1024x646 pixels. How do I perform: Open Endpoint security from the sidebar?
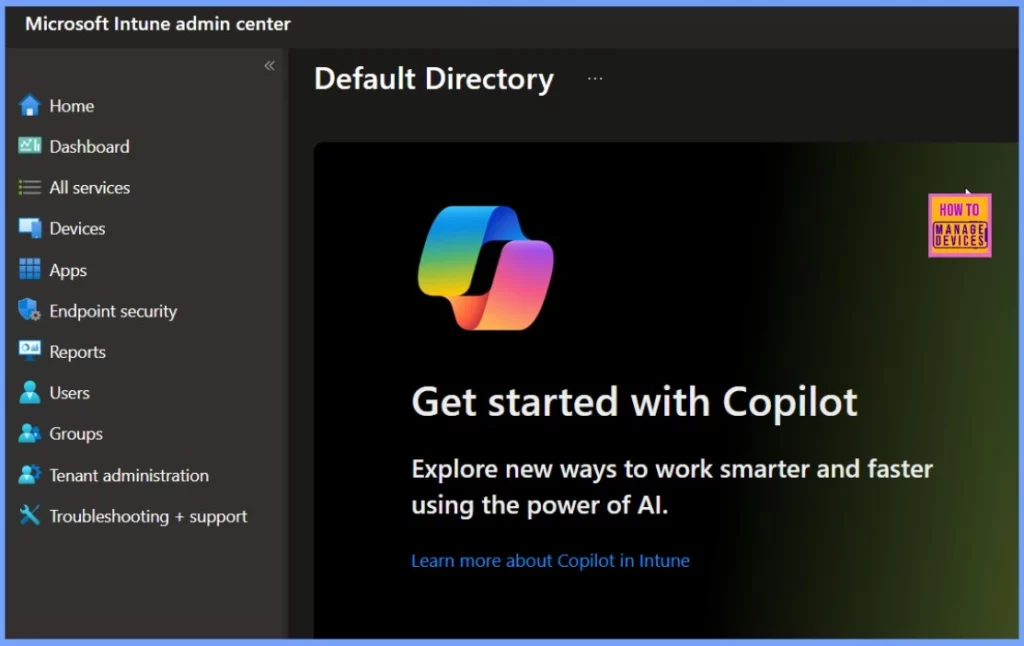(113, 311)
